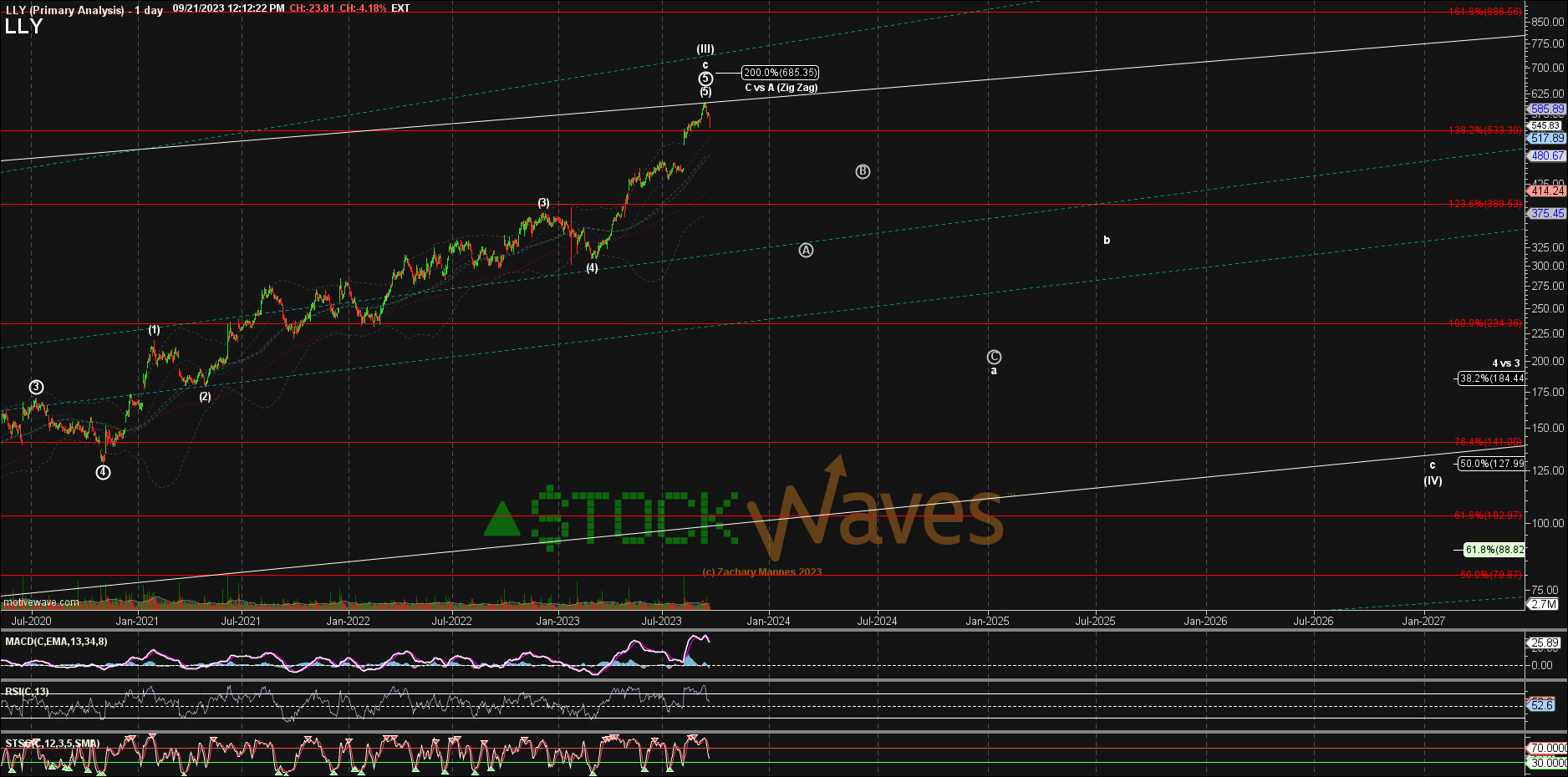Select the circled C projection label

994,357
